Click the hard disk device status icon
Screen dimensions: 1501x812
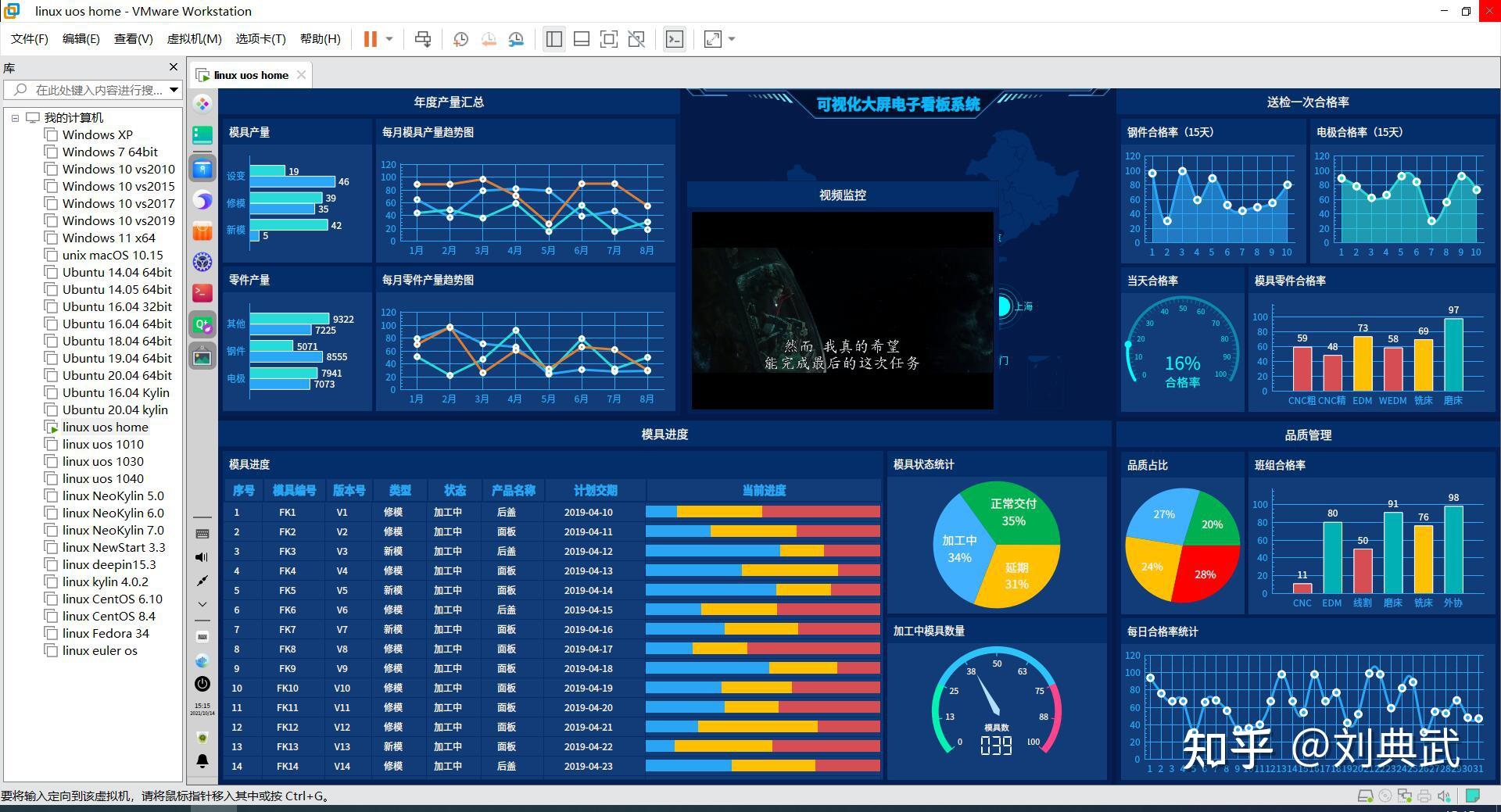1365,796
